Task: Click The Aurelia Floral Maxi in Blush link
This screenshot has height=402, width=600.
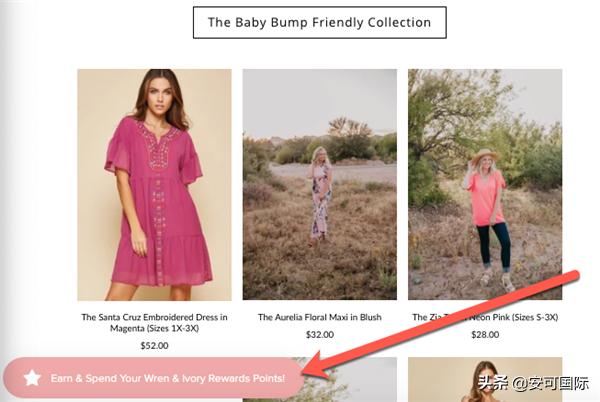Action: 319,317
